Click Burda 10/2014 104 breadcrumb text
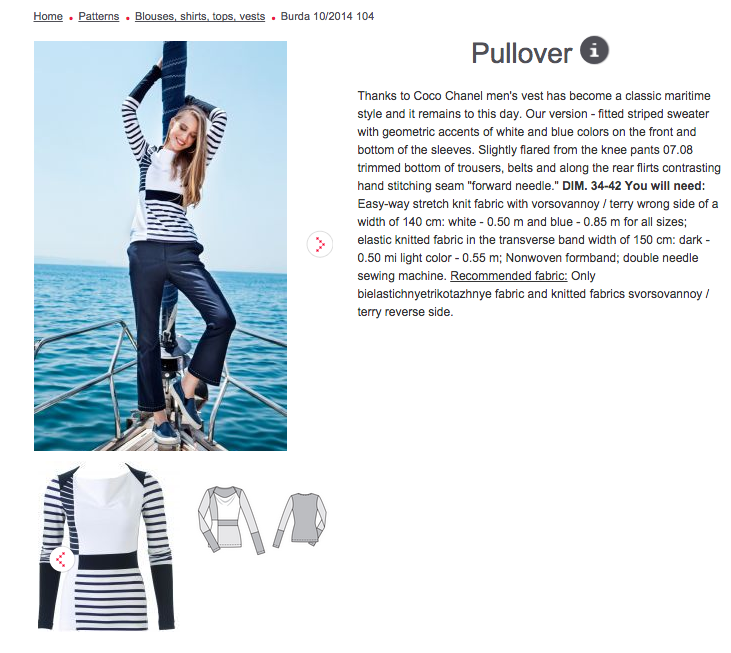Screen dimensions: 731x653 327,16
